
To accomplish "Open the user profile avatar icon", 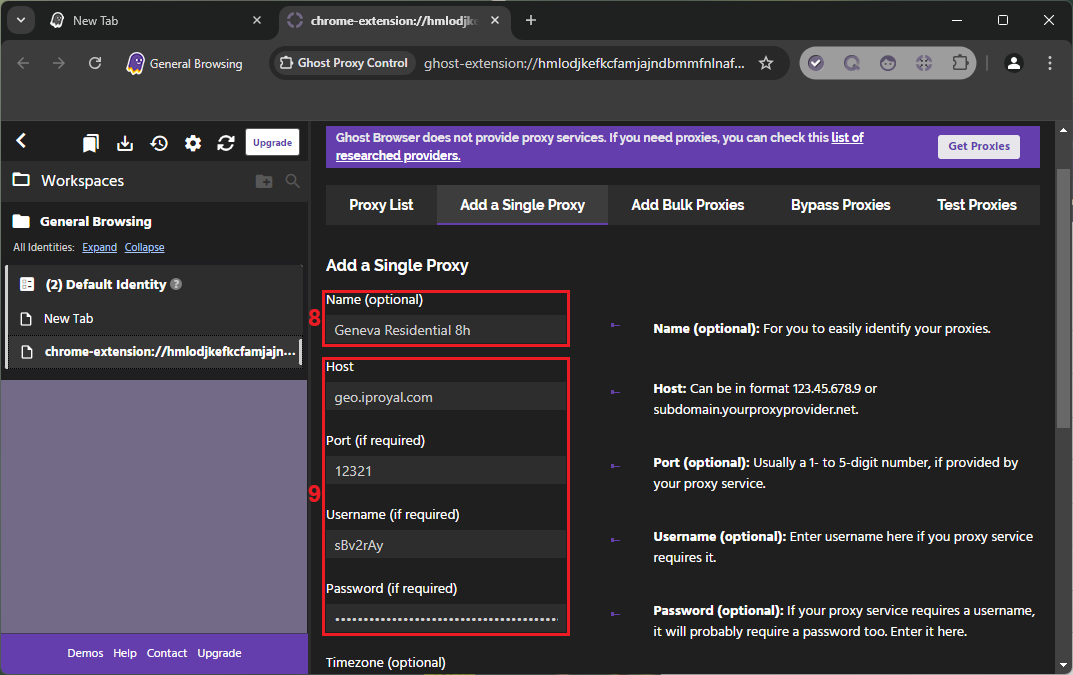I will (x=1013, y=63).
